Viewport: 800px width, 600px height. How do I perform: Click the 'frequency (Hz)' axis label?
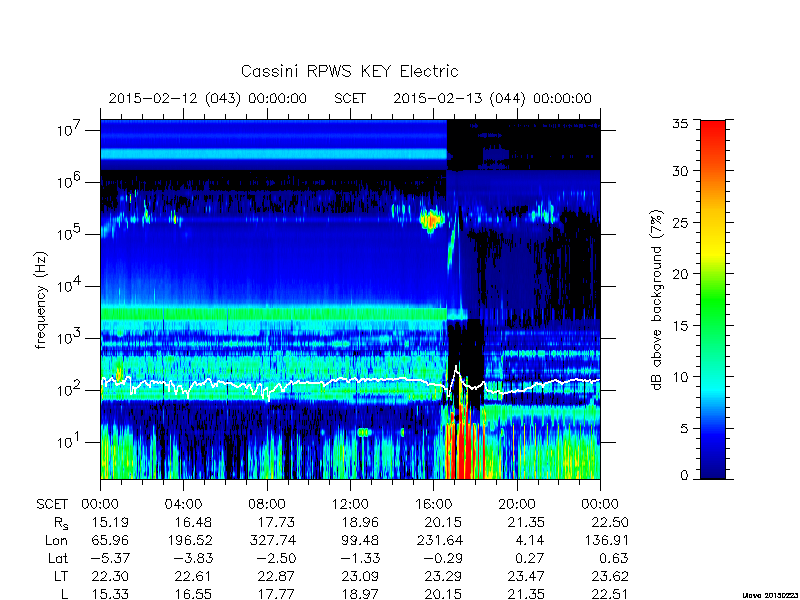[41, 300]
